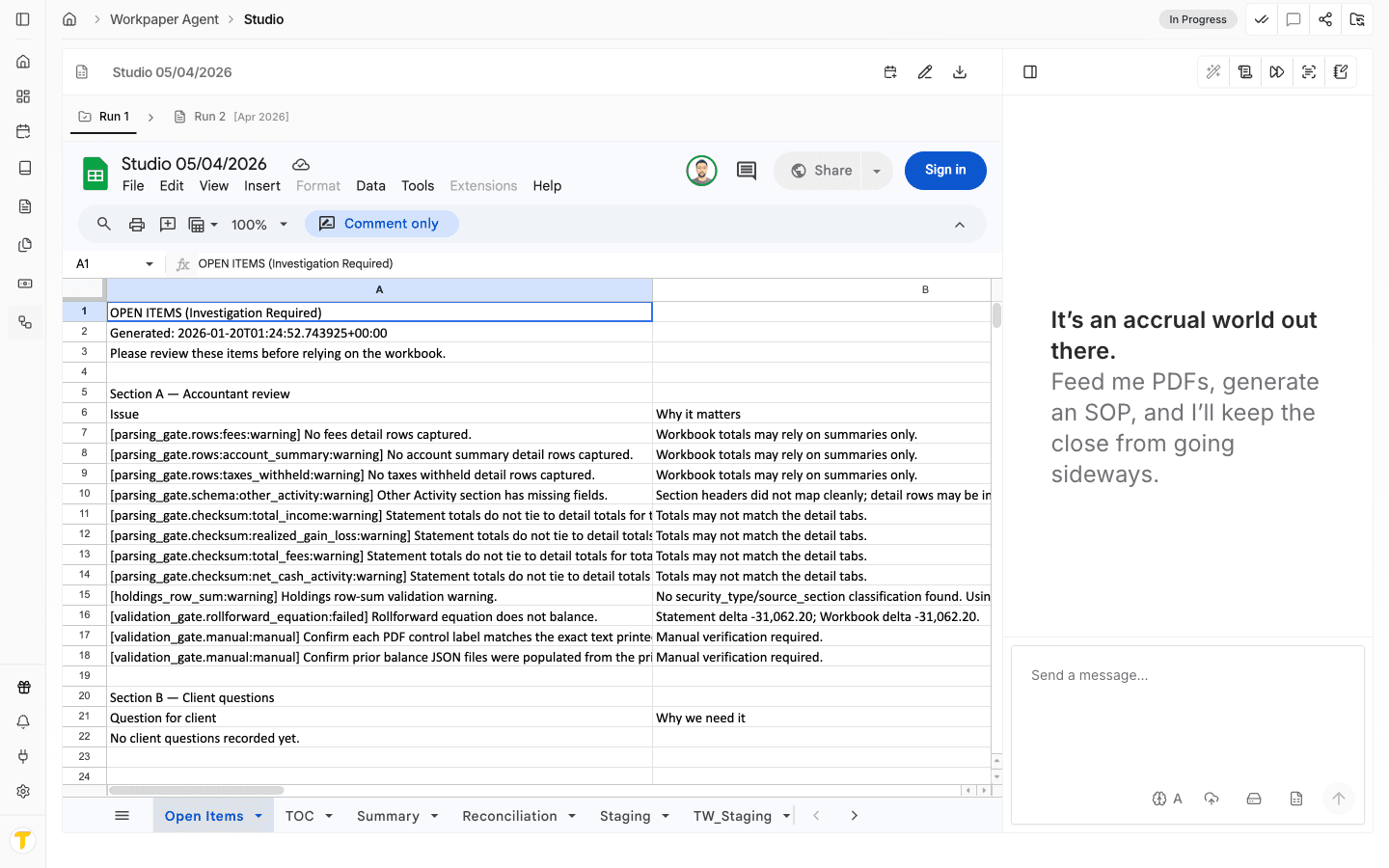The image size is (1389, 868).
Task: Switch to the Run 1 tab
Action: coord(104,117)
